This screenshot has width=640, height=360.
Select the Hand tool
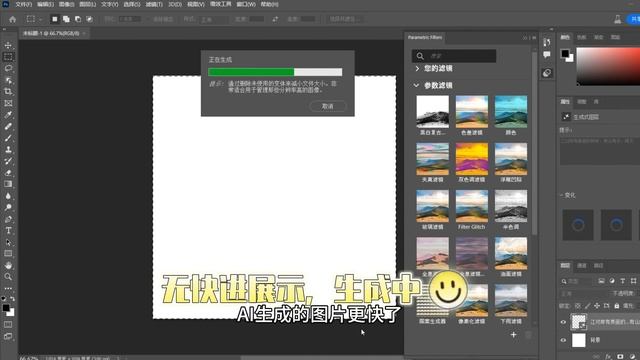8,265
